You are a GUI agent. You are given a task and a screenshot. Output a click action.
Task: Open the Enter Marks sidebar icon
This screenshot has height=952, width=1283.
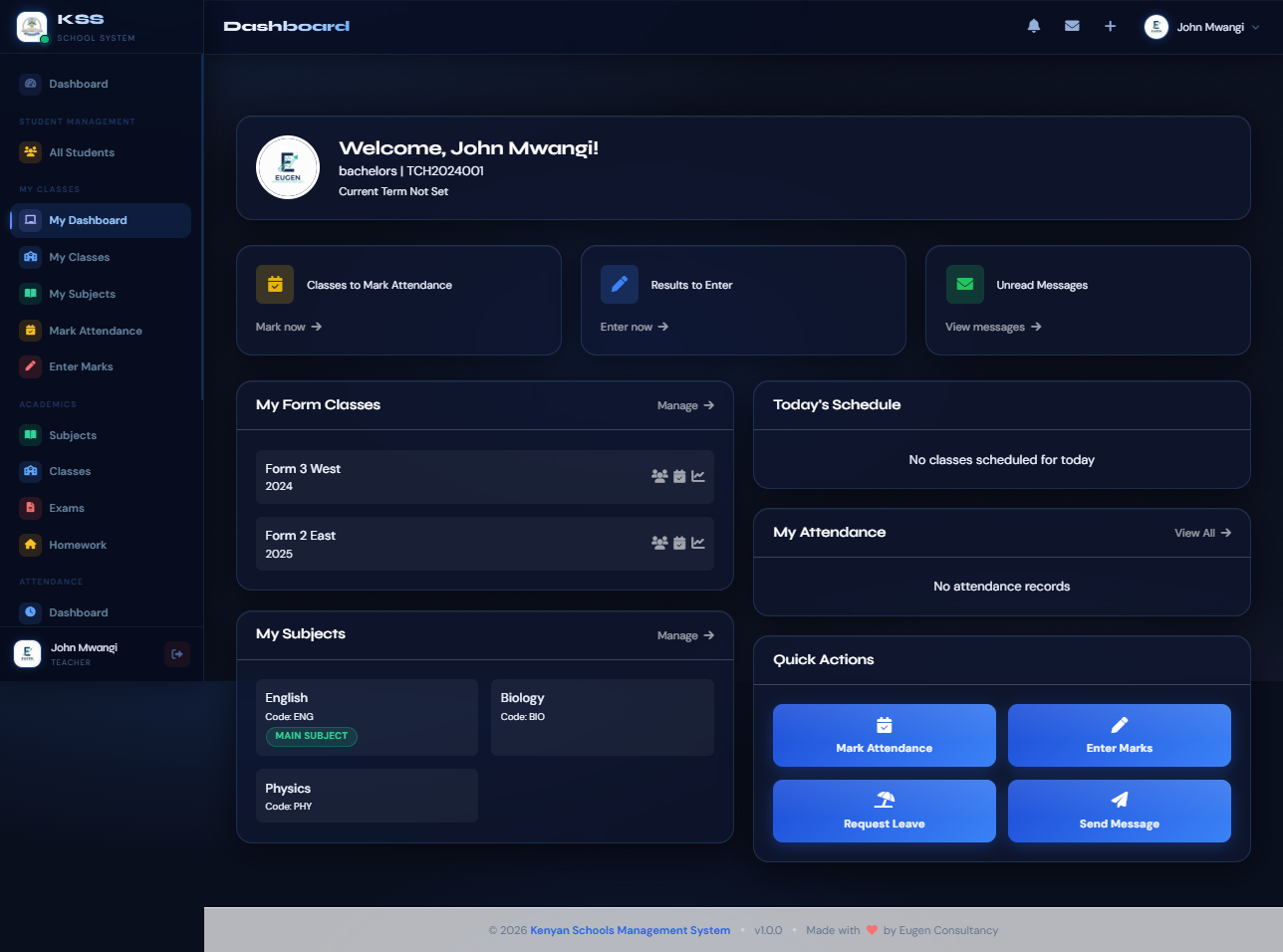(x=30, y=366)
